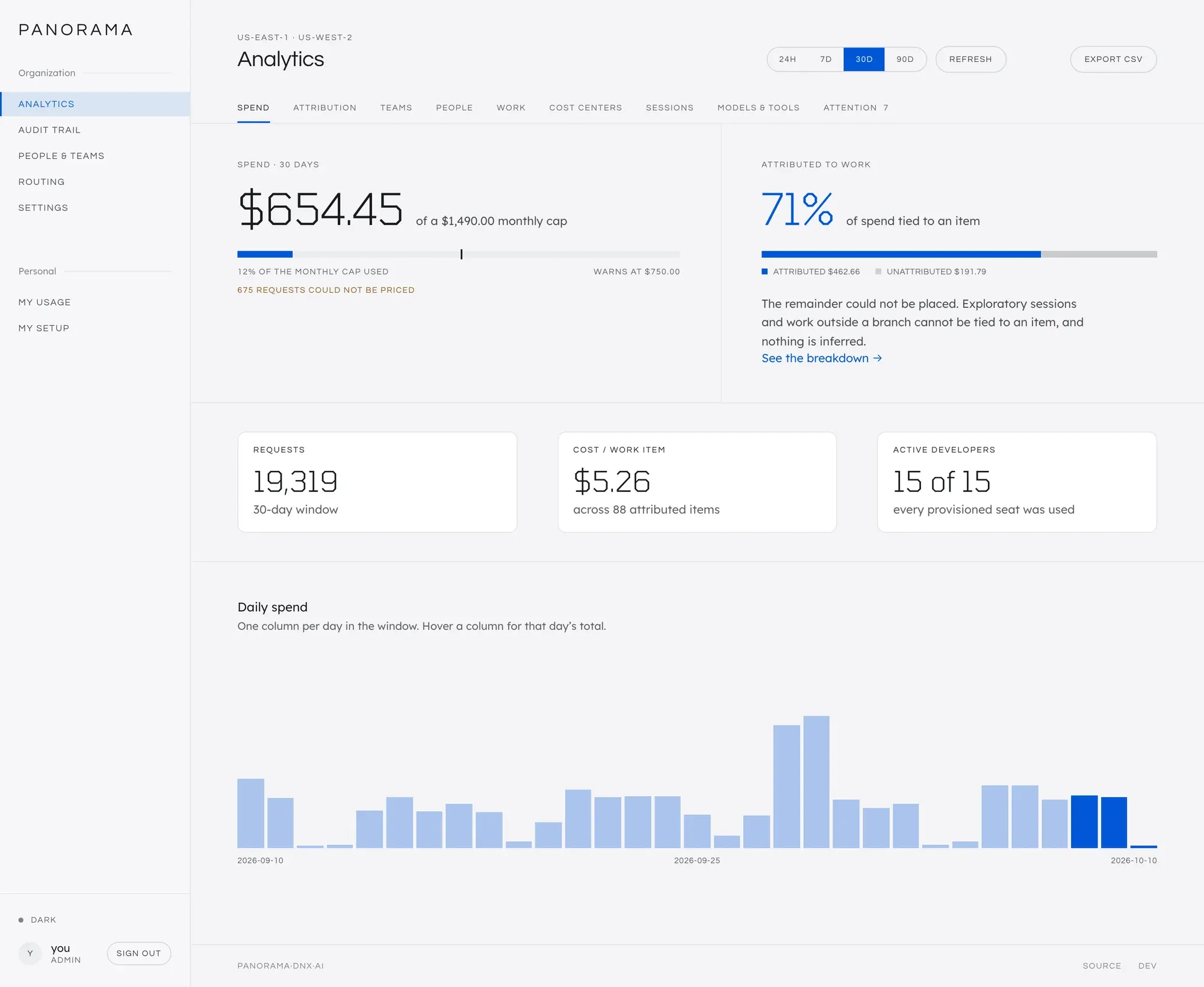Screen dimensions: 1204x987
Task: Click the Attributed legend blue swatch
Action: pyautogui.click(x=765, y=272)
